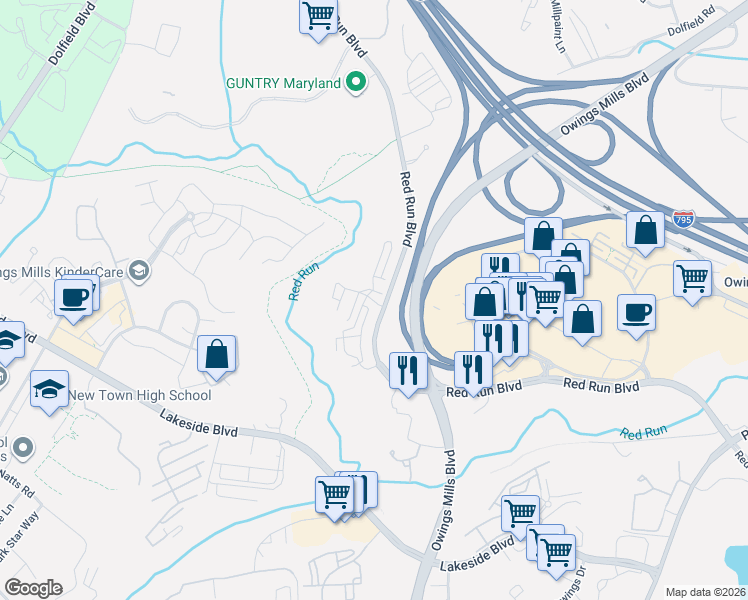This screenshot has height=600, width=748.
Task: Select the grocery cart marker east of the coffee cup in the mall
Action: [x=692, y=281]
